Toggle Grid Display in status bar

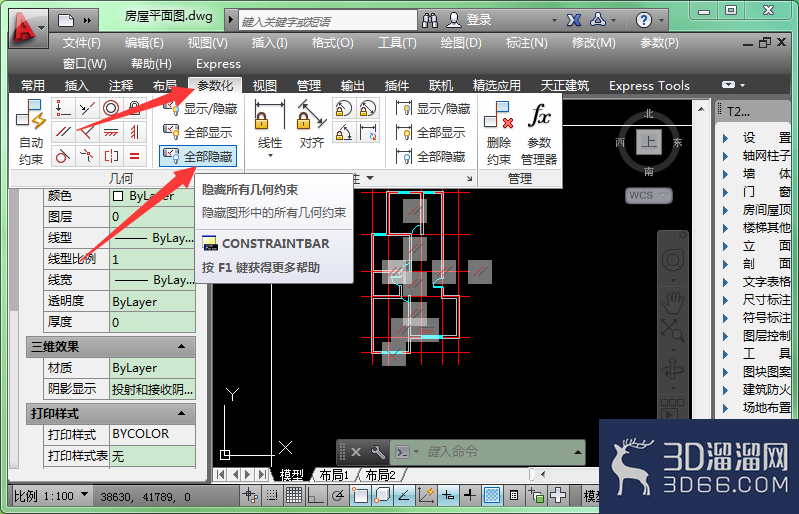coord(294,495)
